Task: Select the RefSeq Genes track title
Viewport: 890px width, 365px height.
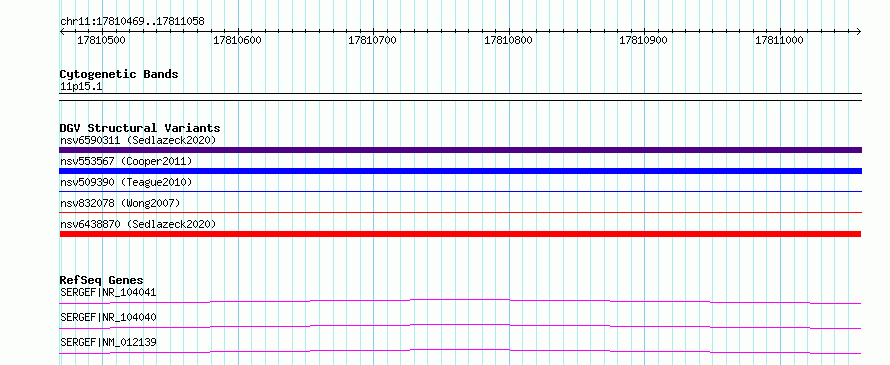Action: pyautogui.click(x=102, y=280)
